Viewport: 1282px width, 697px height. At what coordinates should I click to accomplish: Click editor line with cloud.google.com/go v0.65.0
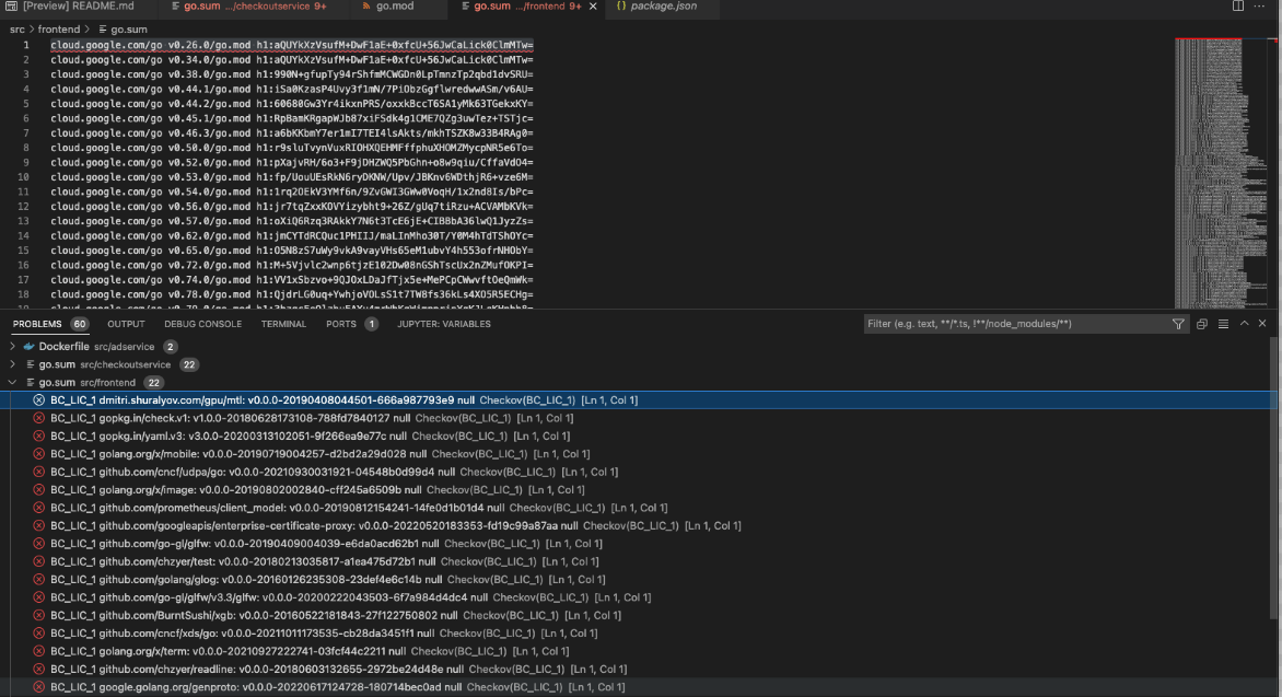(292, 251)
